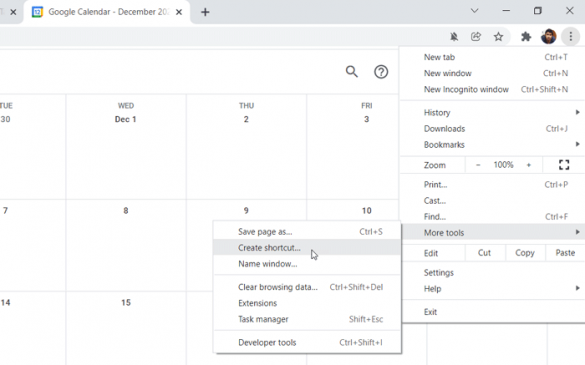Close the Google Calendar tab

[179, 12]
